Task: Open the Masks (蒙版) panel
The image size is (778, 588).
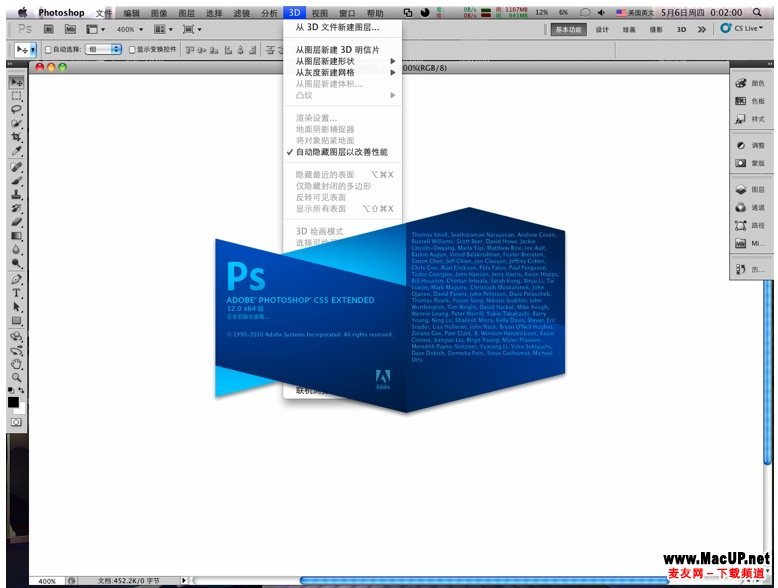Action: [750, 163]
